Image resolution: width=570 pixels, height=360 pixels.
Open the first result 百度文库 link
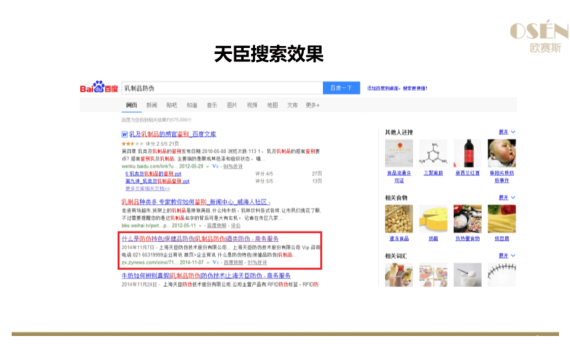[173, 134]
